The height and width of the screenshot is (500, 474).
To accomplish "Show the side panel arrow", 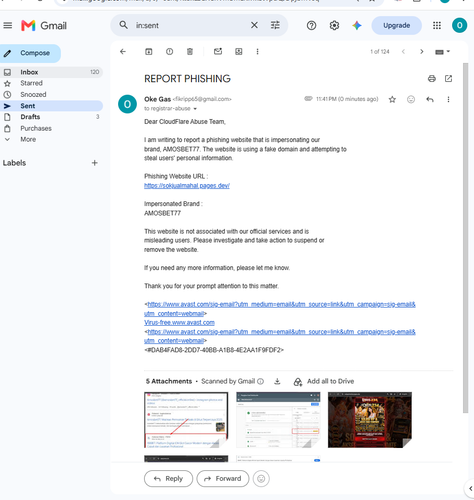I will [470, 488].
